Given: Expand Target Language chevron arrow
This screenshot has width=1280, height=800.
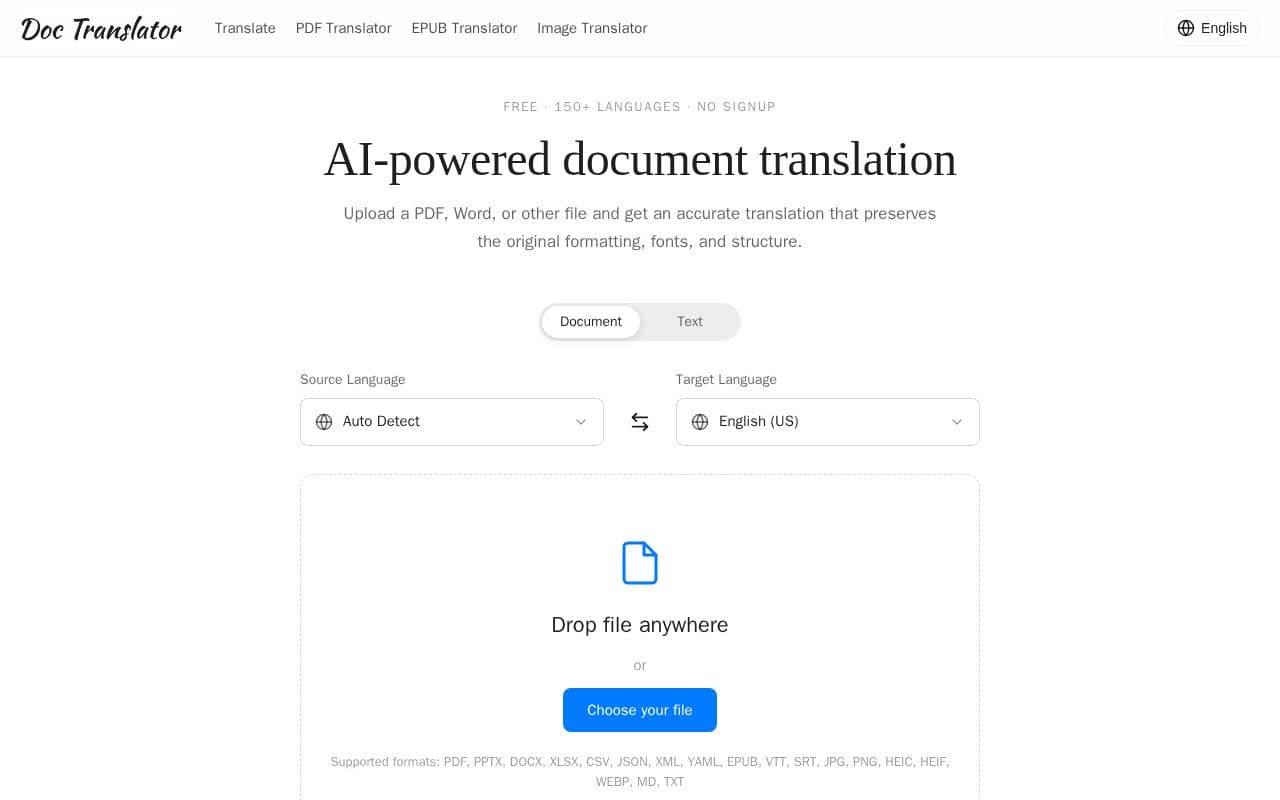Looking at the screenshot, I should tap(957, 422).
